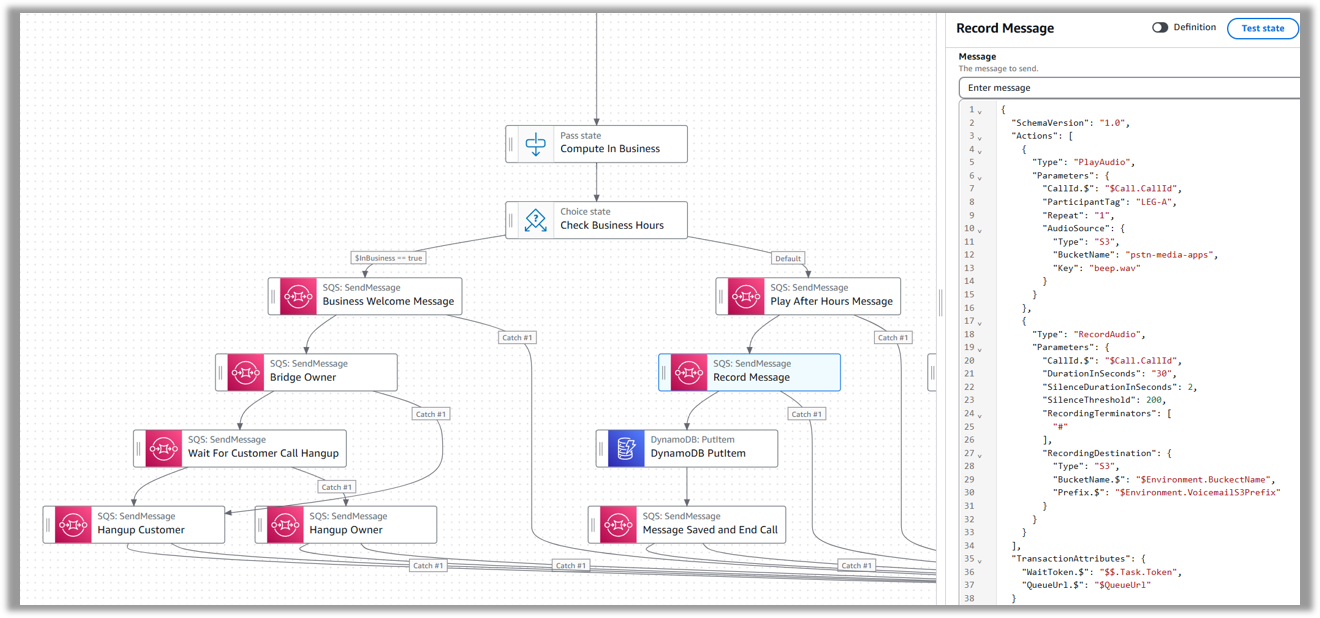Click the SQS icon on Hangup Customer state
The width and height of the screenshot is (1320, 618).
click(x=71, y=524)
